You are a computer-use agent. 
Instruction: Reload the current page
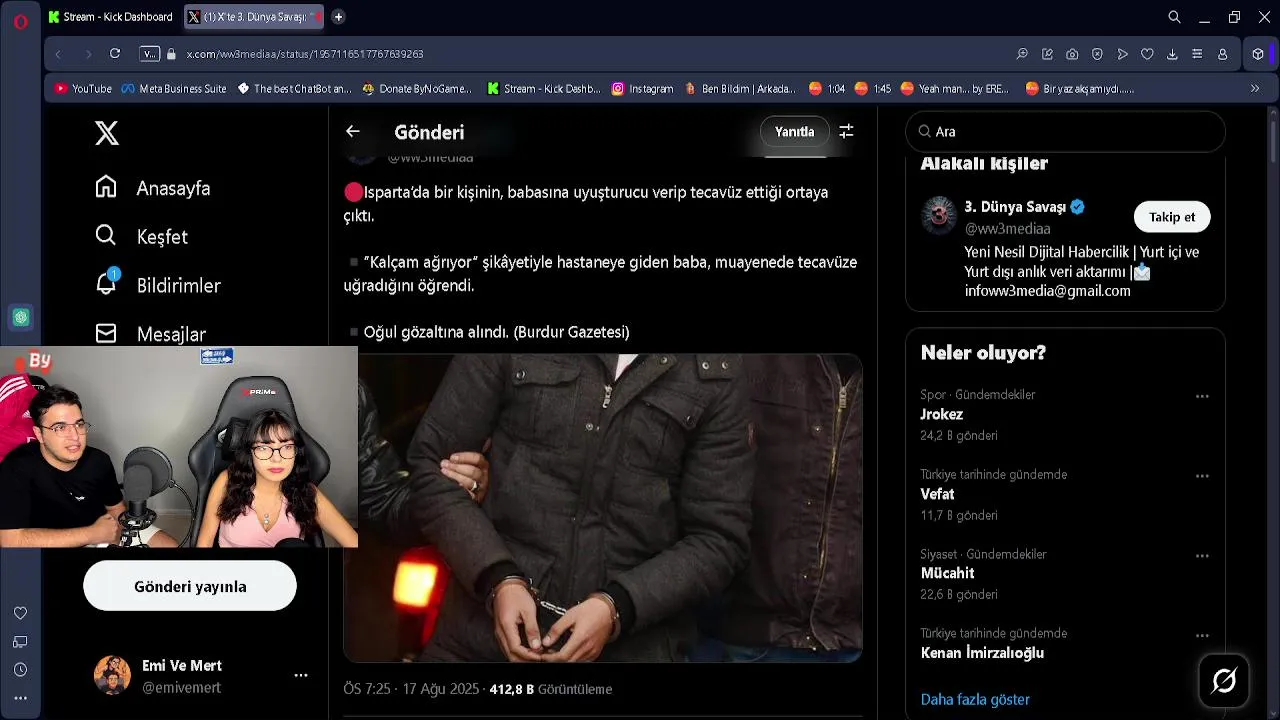[x=115, y=54]
